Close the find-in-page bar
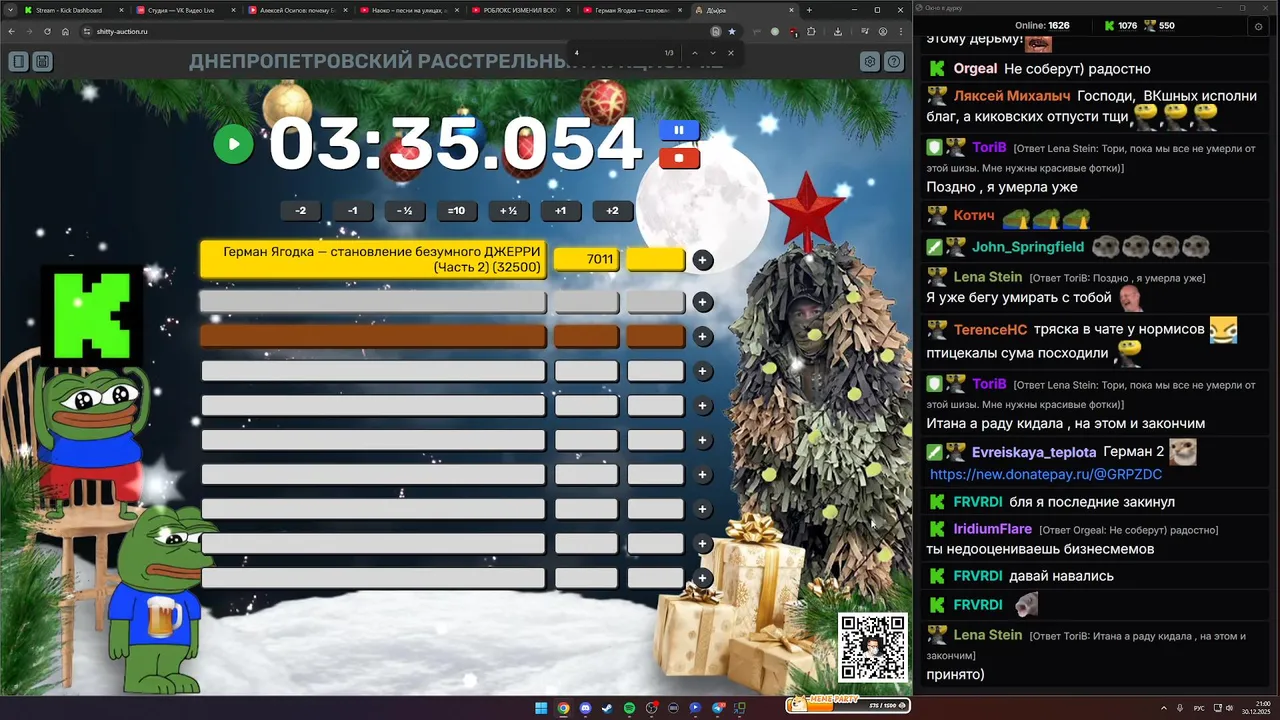 731,53
